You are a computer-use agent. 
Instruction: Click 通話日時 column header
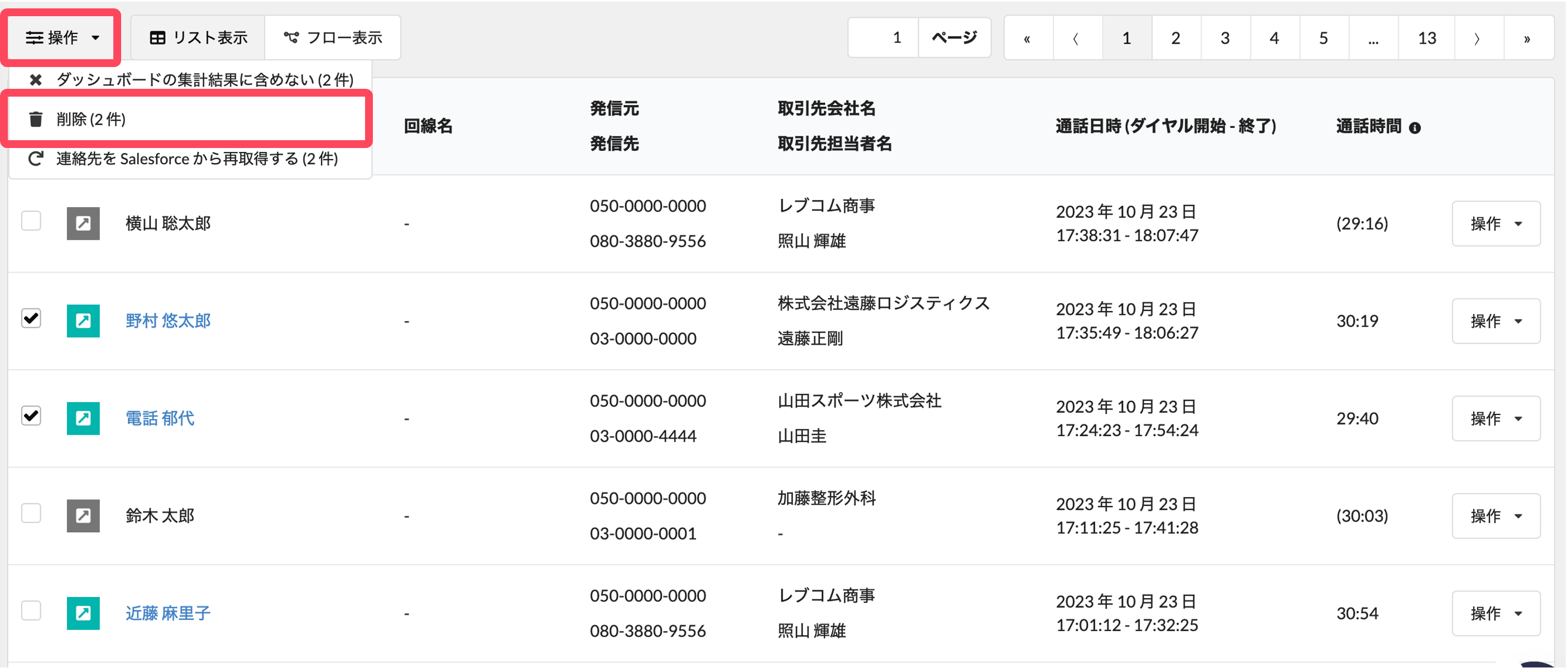[1166, 127]
